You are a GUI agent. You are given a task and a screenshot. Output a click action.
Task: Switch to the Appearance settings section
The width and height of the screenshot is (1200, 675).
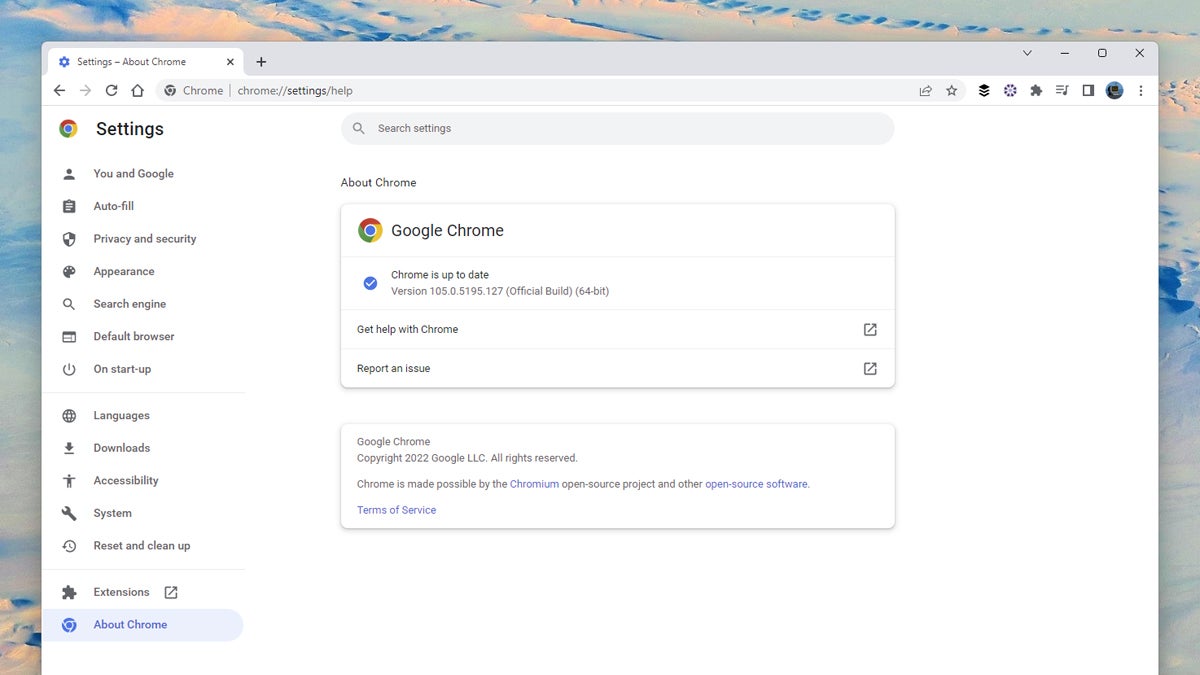pyautogui.click(x=124, y=271)
